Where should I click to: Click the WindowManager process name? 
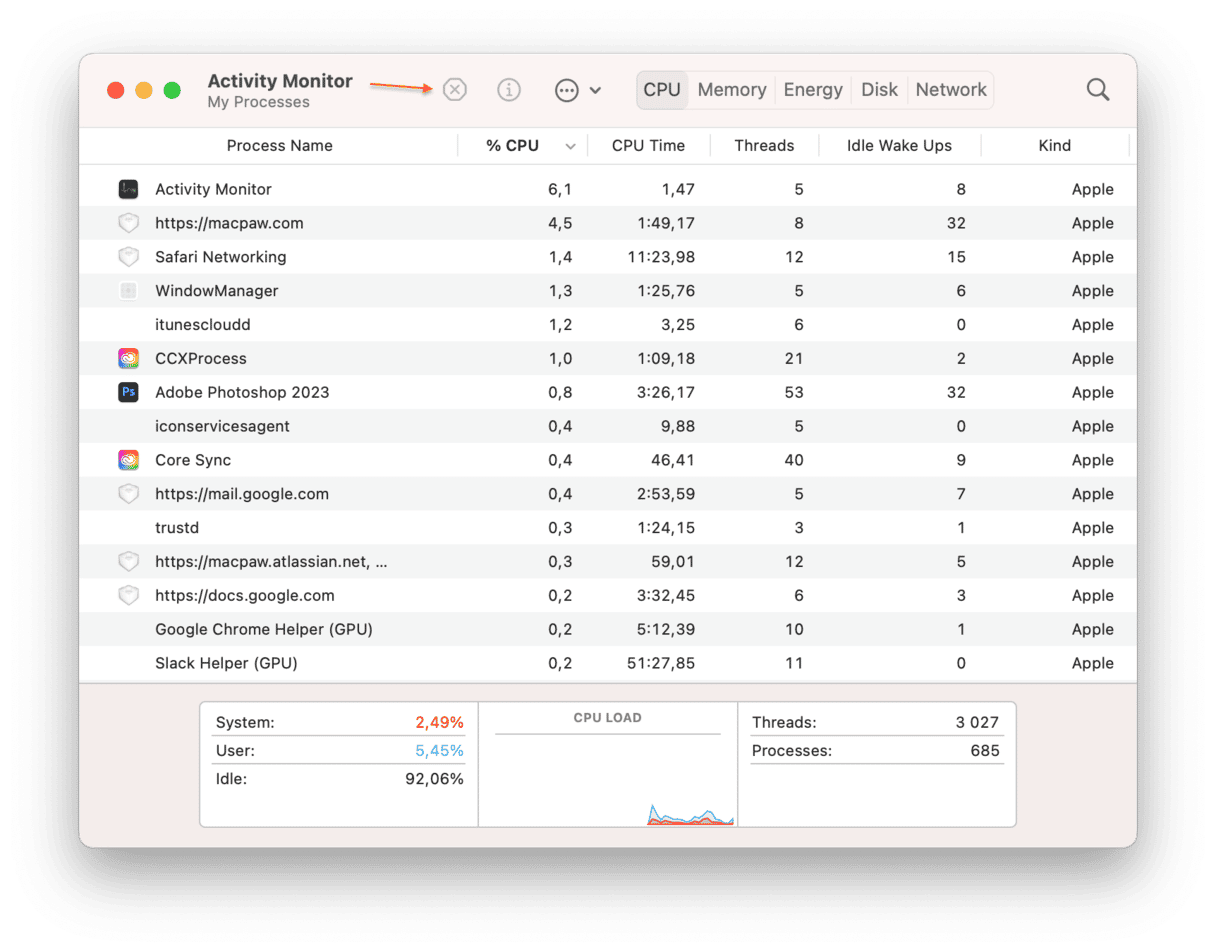(217, 291)
